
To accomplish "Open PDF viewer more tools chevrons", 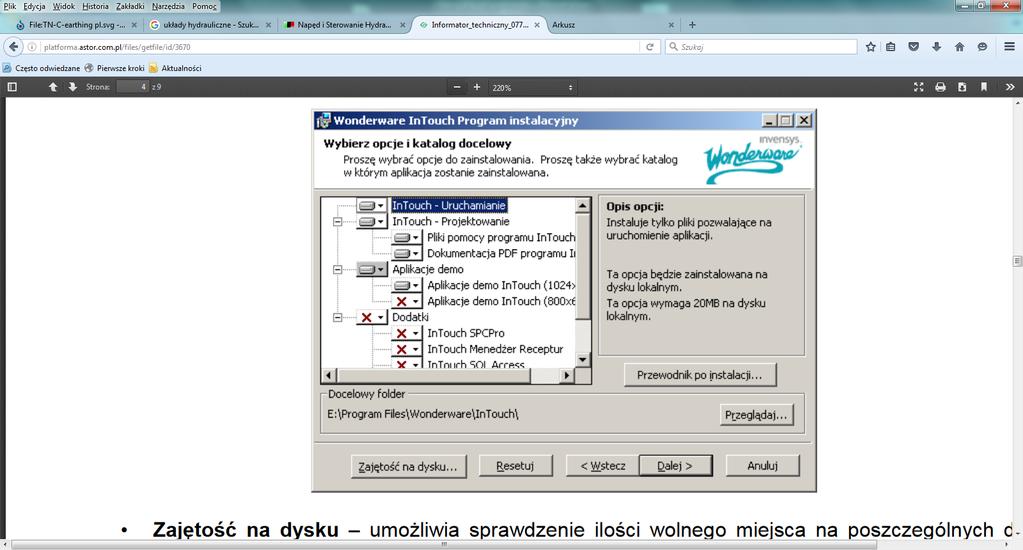I will tap(1010, 87).
